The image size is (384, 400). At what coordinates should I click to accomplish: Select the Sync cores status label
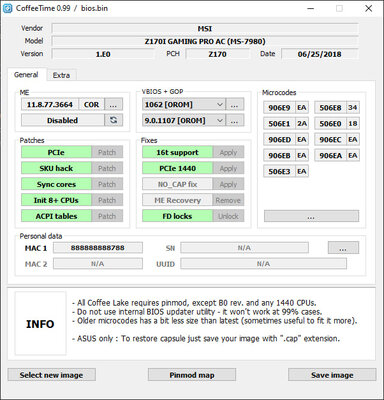click(56, 184)
